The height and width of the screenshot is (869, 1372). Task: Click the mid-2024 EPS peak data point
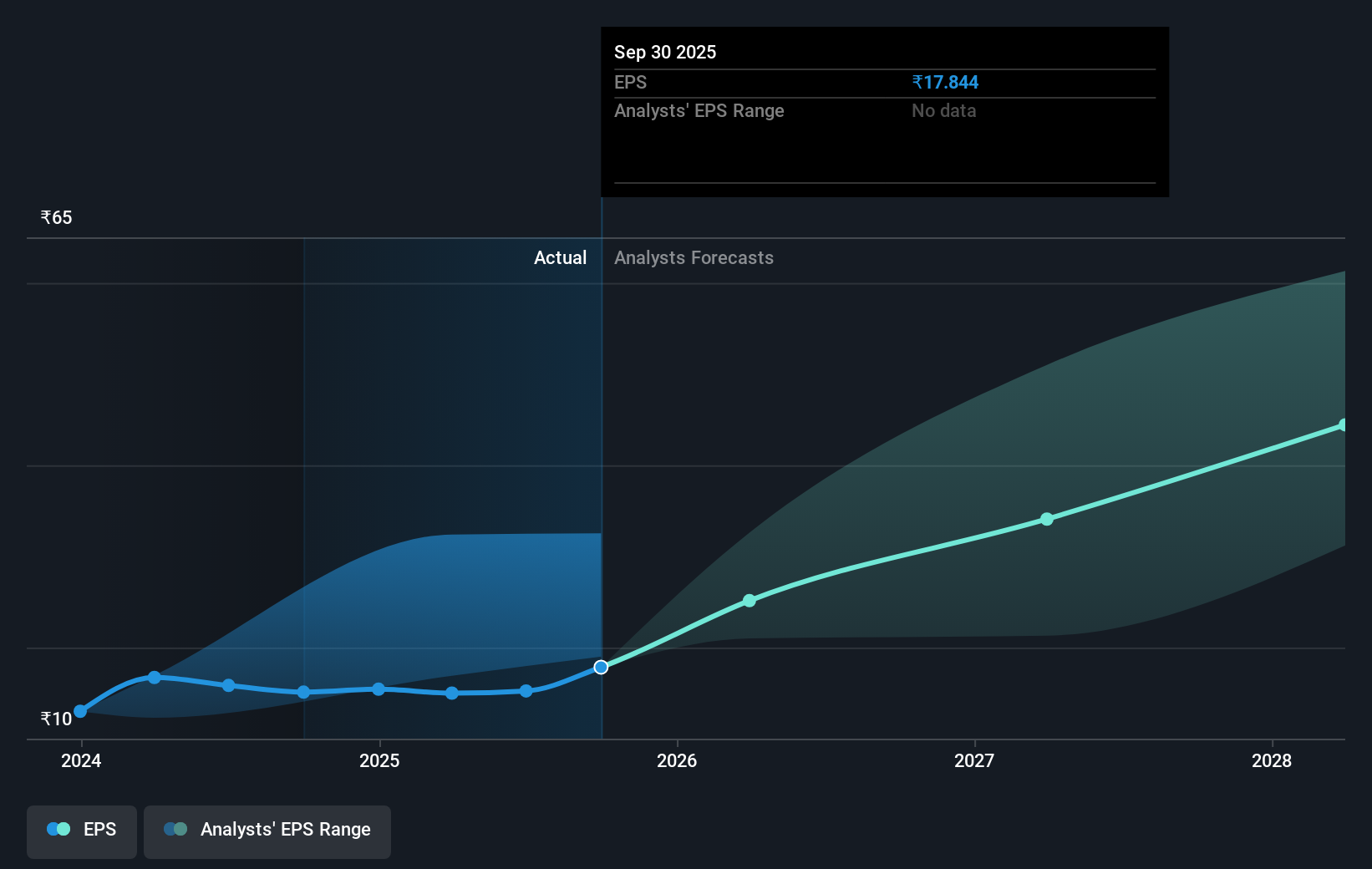(155, 678)
